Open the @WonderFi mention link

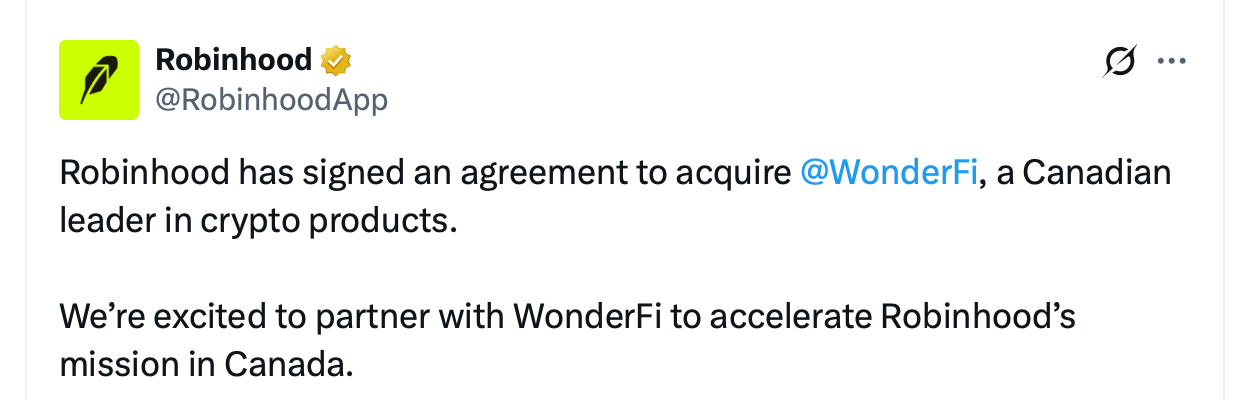click(x=888, y=174)
